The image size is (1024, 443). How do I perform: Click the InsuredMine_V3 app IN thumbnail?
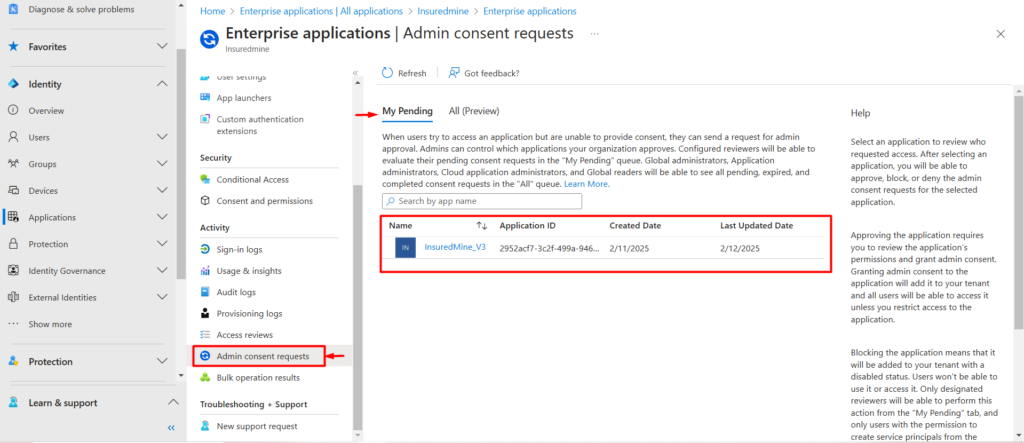pyautogui.click(x=405, y=248)
